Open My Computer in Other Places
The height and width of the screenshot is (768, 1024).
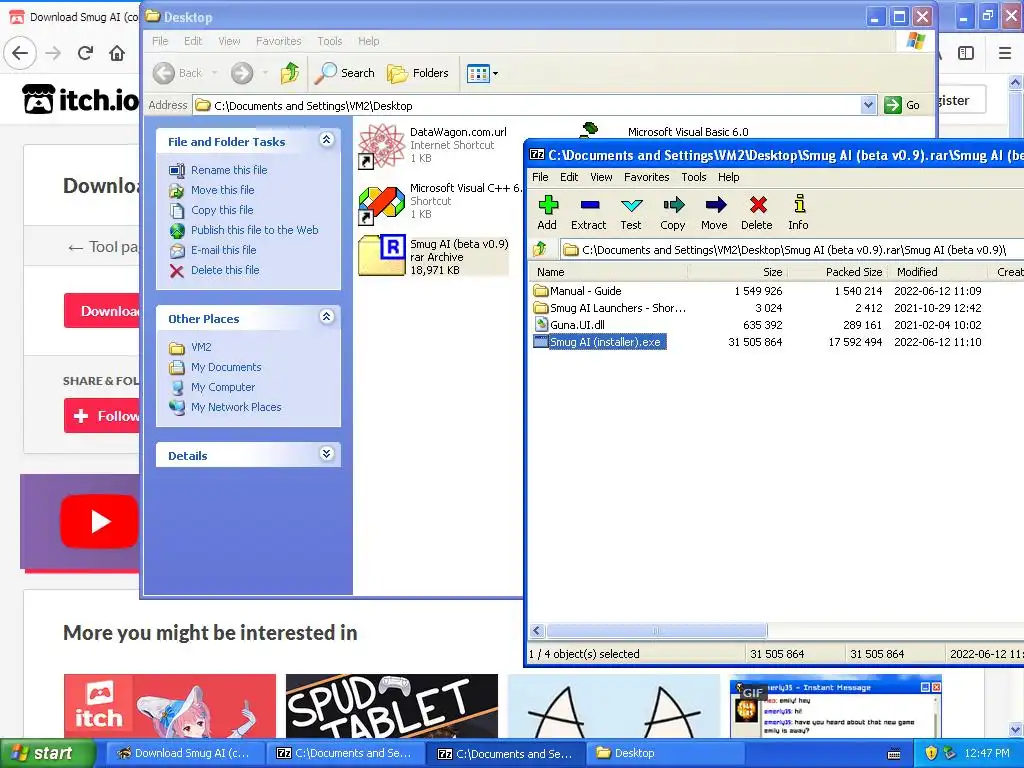point(223,387)
